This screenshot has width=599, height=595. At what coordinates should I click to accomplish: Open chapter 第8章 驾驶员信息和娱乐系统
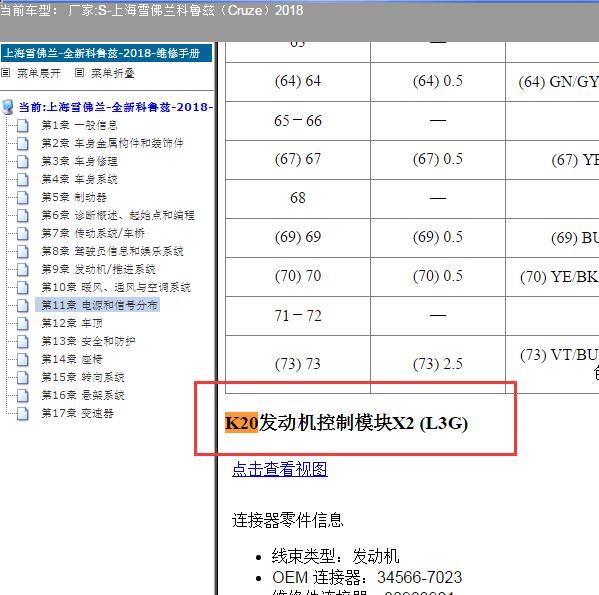112,251
